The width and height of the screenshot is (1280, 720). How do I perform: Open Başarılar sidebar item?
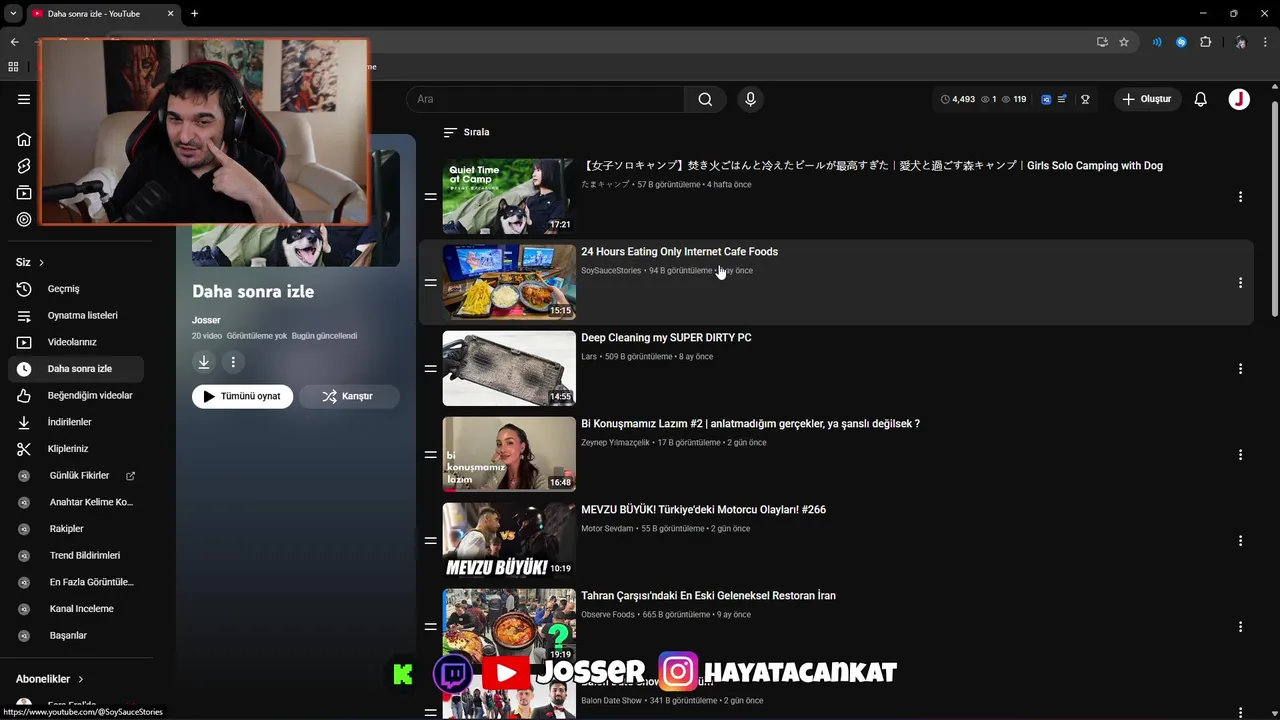pos(76,635)
